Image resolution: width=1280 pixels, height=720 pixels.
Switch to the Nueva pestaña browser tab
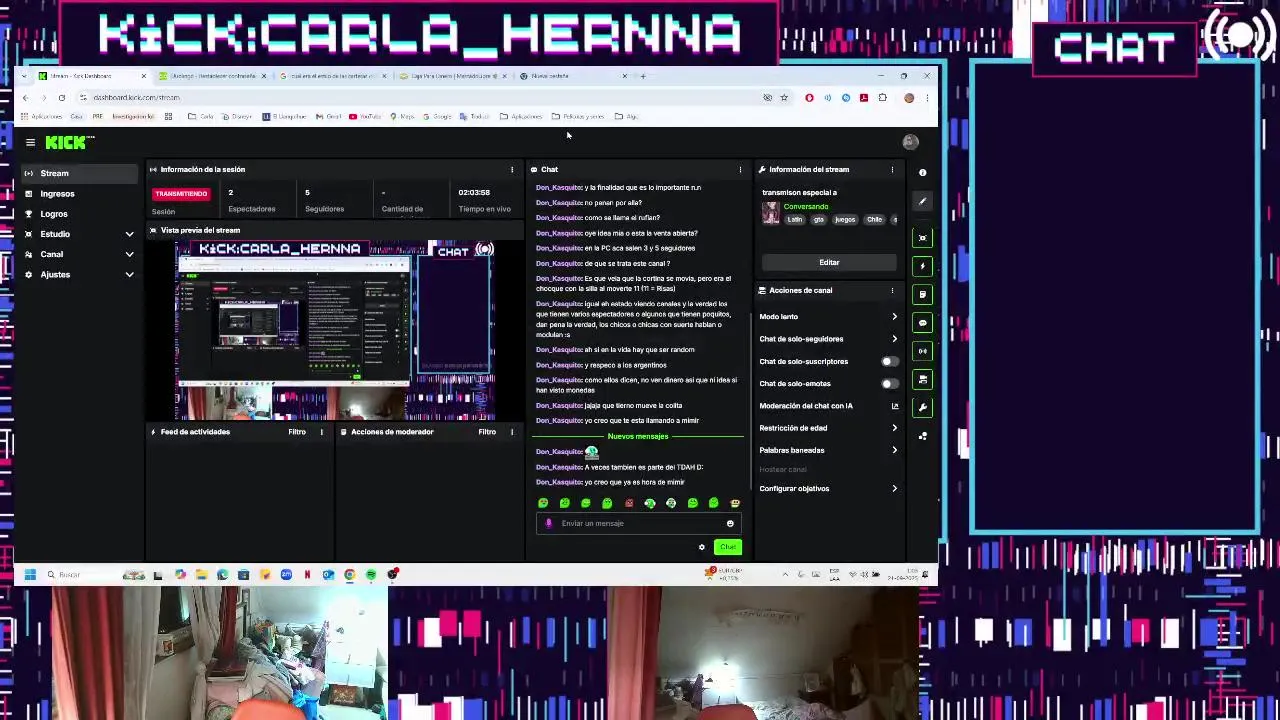(575, 76)
